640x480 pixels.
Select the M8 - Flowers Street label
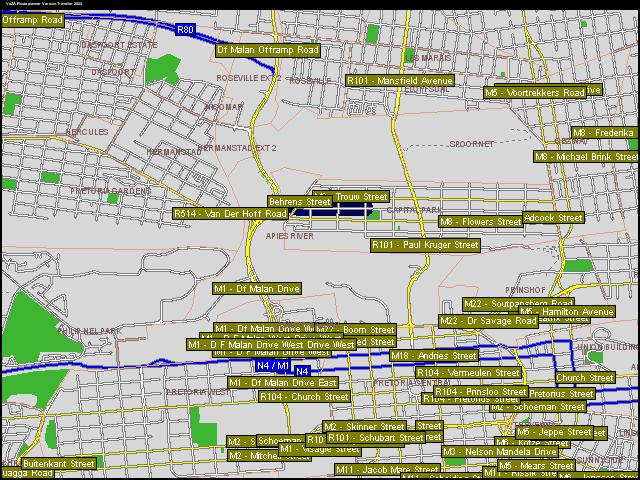[x=481, y=222]
